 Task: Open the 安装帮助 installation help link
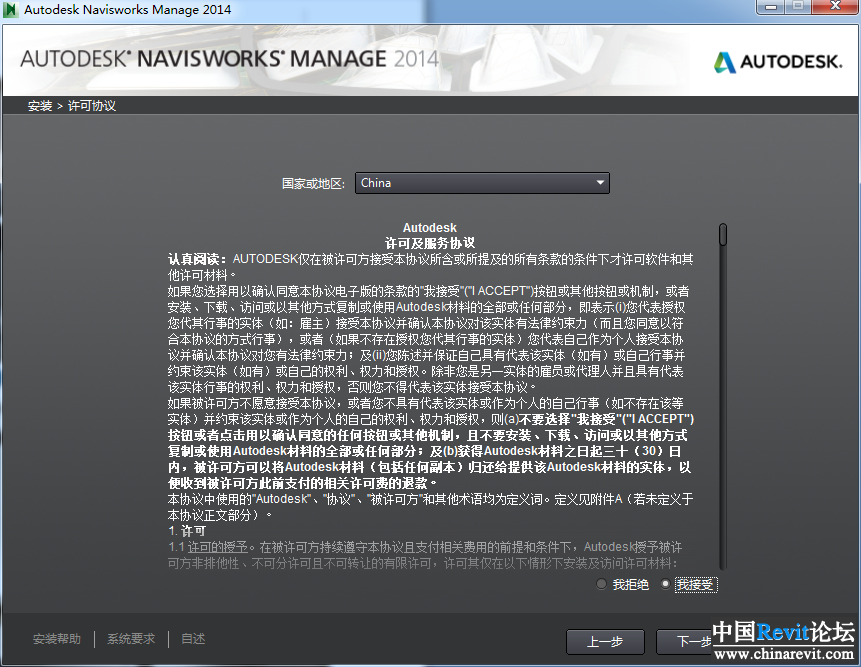click(x=57, y=639)
